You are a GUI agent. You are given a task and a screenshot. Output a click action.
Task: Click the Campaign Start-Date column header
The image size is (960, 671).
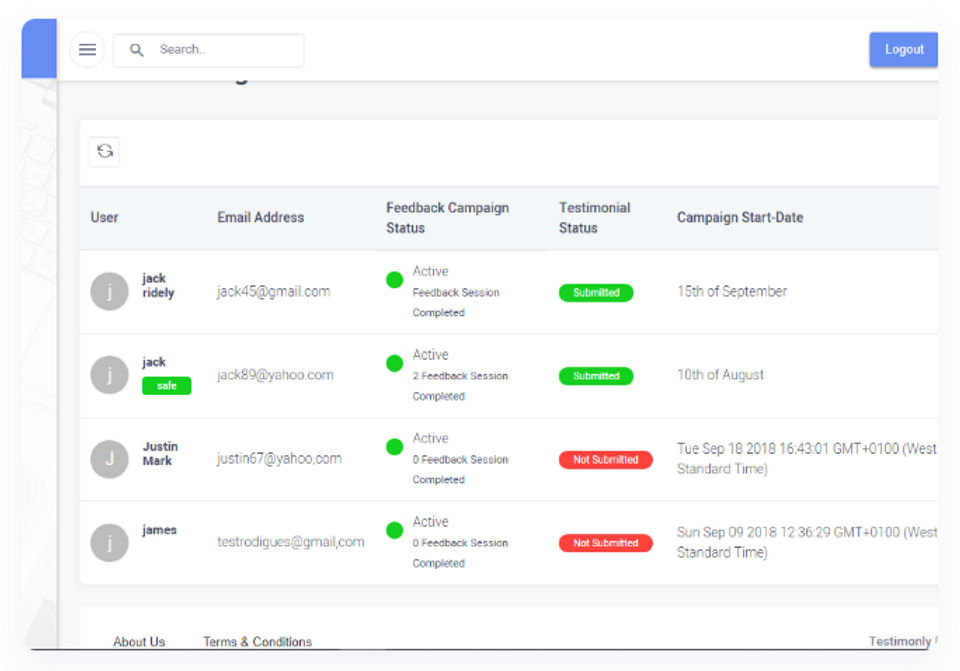point(740,217)
